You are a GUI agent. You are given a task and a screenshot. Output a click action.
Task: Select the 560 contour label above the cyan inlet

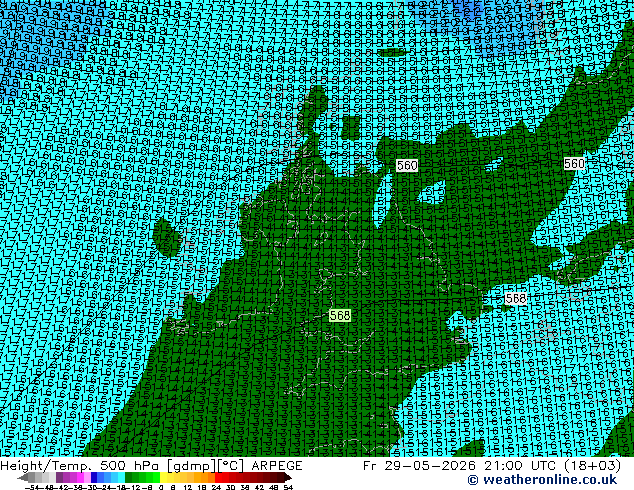[x=407, y=165]
